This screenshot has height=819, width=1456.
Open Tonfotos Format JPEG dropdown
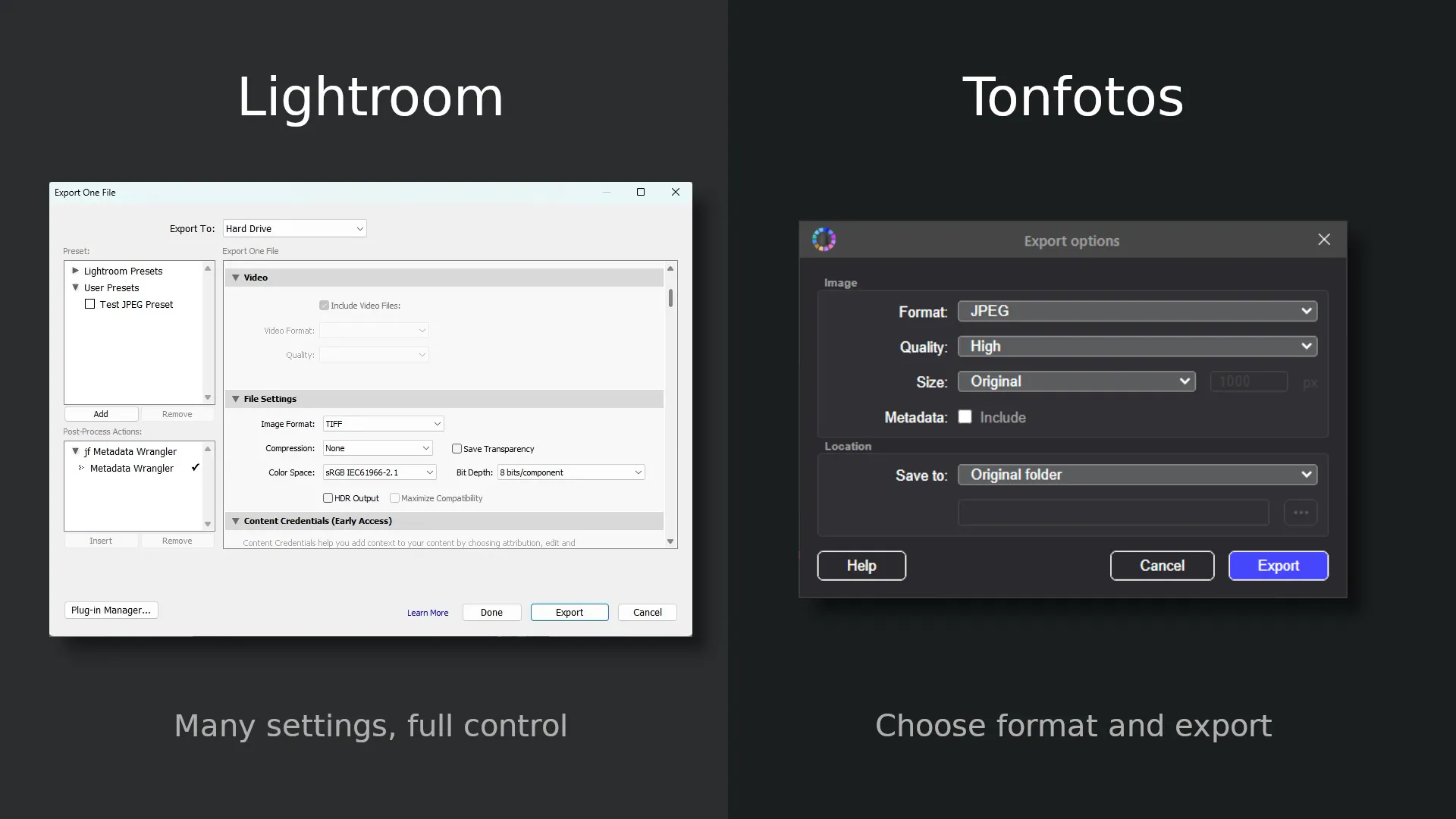pyautogui.click(x=1137, y=311)
